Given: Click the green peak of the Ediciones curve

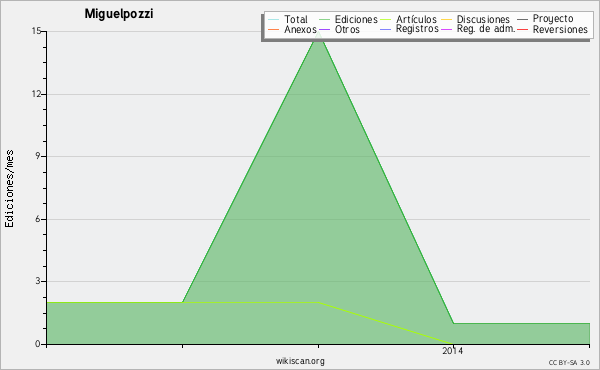Looking at the screenshot, I should [318, 34].
